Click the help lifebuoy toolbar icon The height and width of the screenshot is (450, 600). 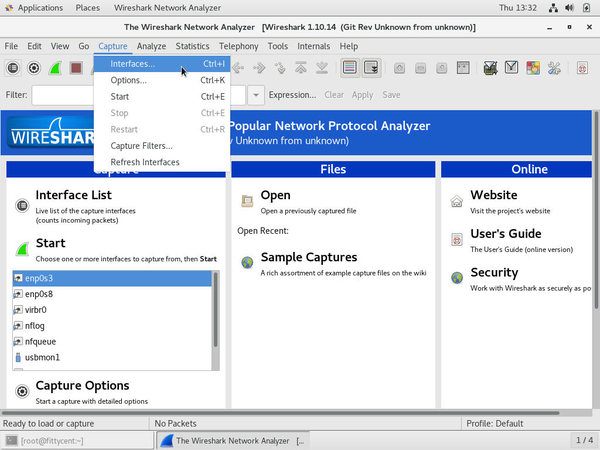pos(582,68)
